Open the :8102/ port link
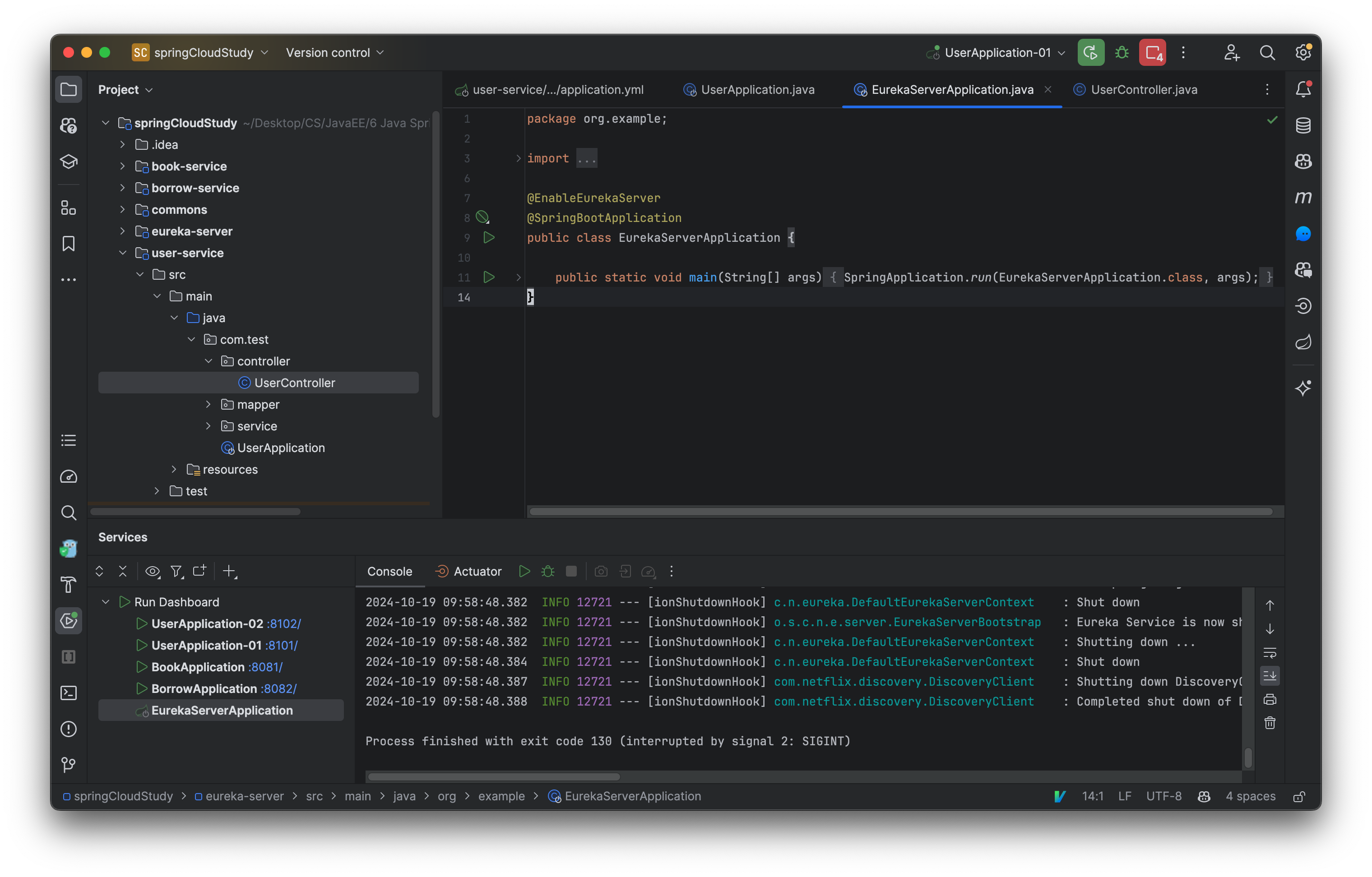The width and height of the screenshot is (1372, 877). pyautogui.click(x=284, y=623)
